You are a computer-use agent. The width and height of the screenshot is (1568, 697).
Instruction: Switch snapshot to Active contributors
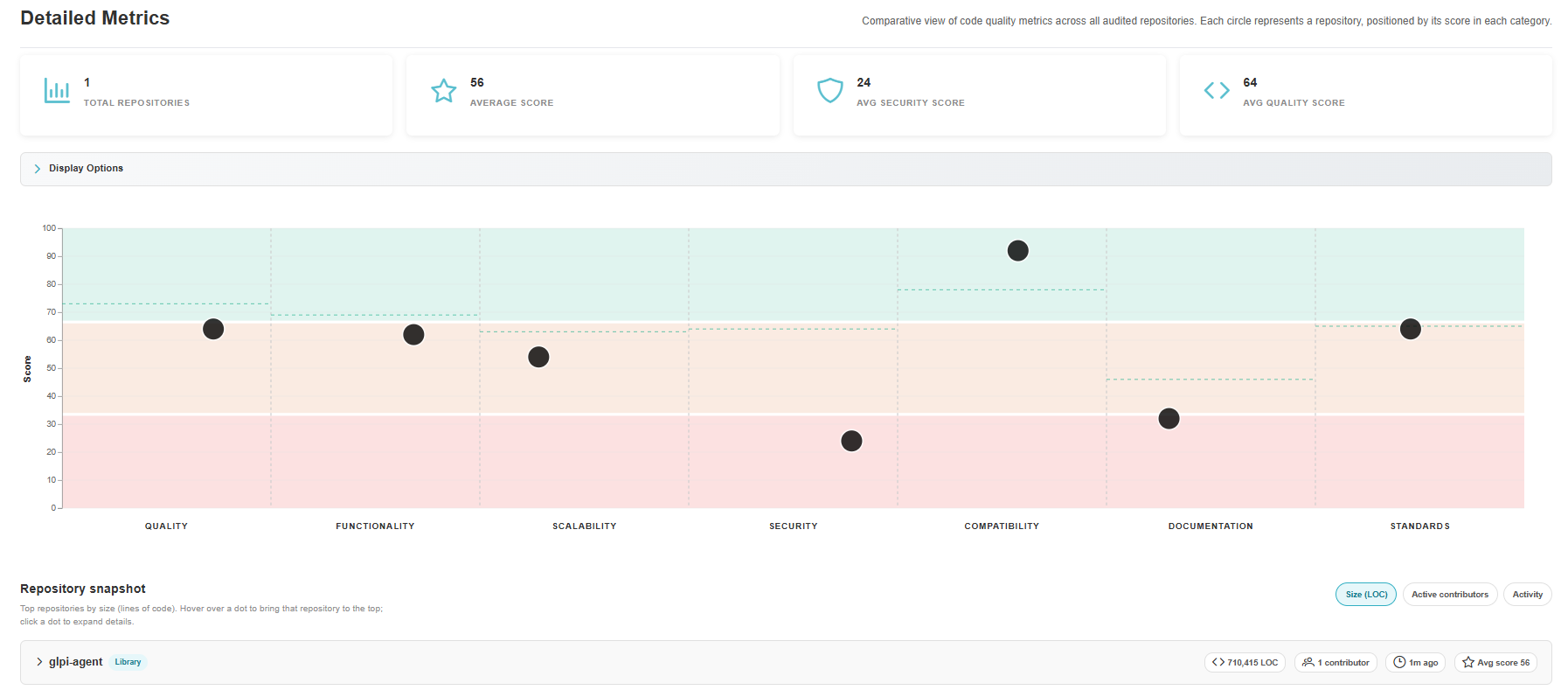click(1450, 595)
